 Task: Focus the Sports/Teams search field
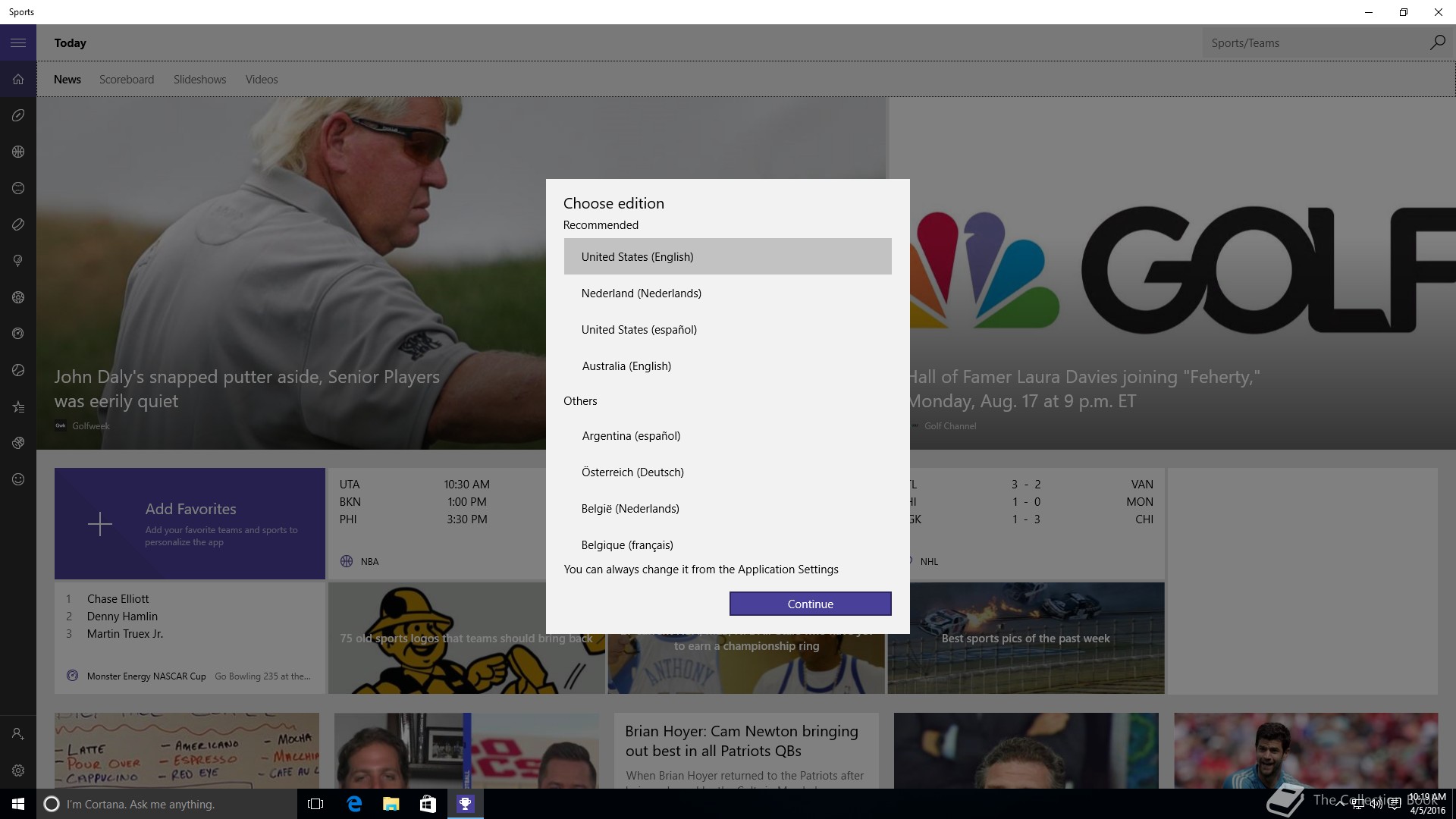click(x=1316, y=42)
